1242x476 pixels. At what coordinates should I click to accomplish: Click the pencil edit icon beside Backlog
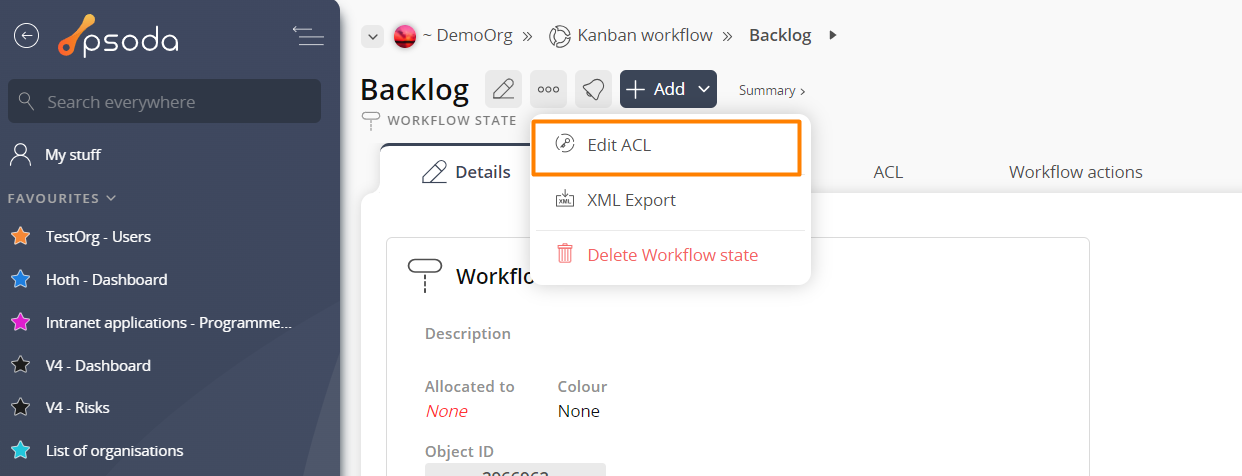coord(503,89)
